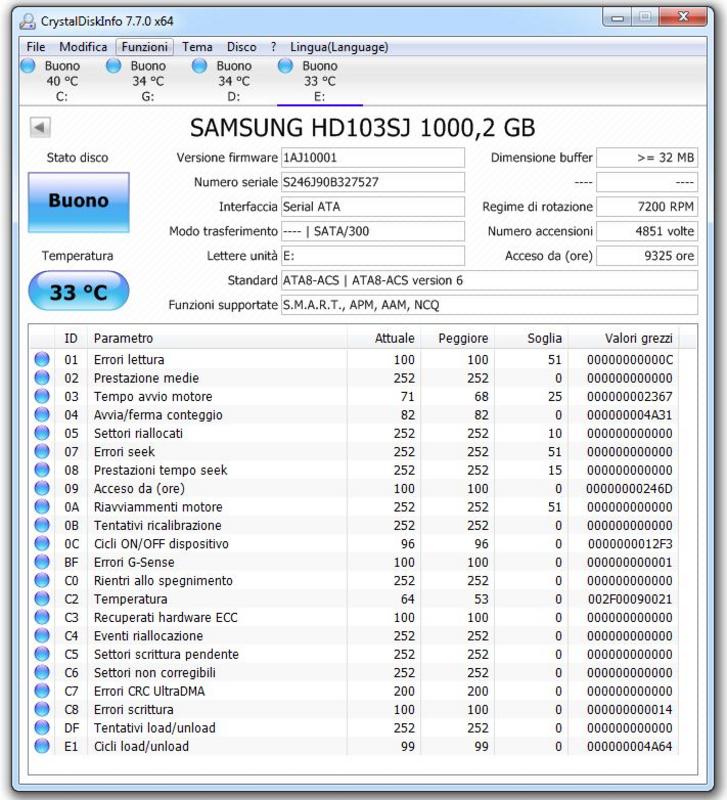The image size is (727, 800).
Task: Click status dot for Prestazione medie row
Action: (42, 378)
